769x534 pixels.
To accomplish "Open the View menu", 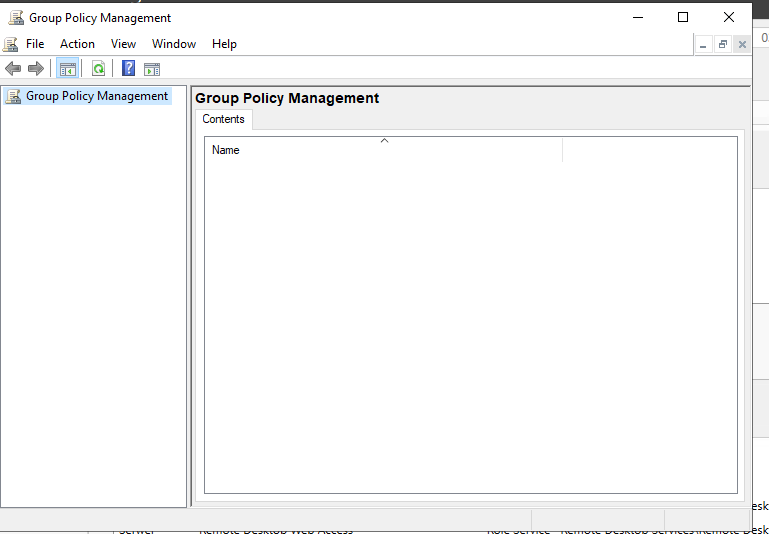I will click(x=123, y=44).
